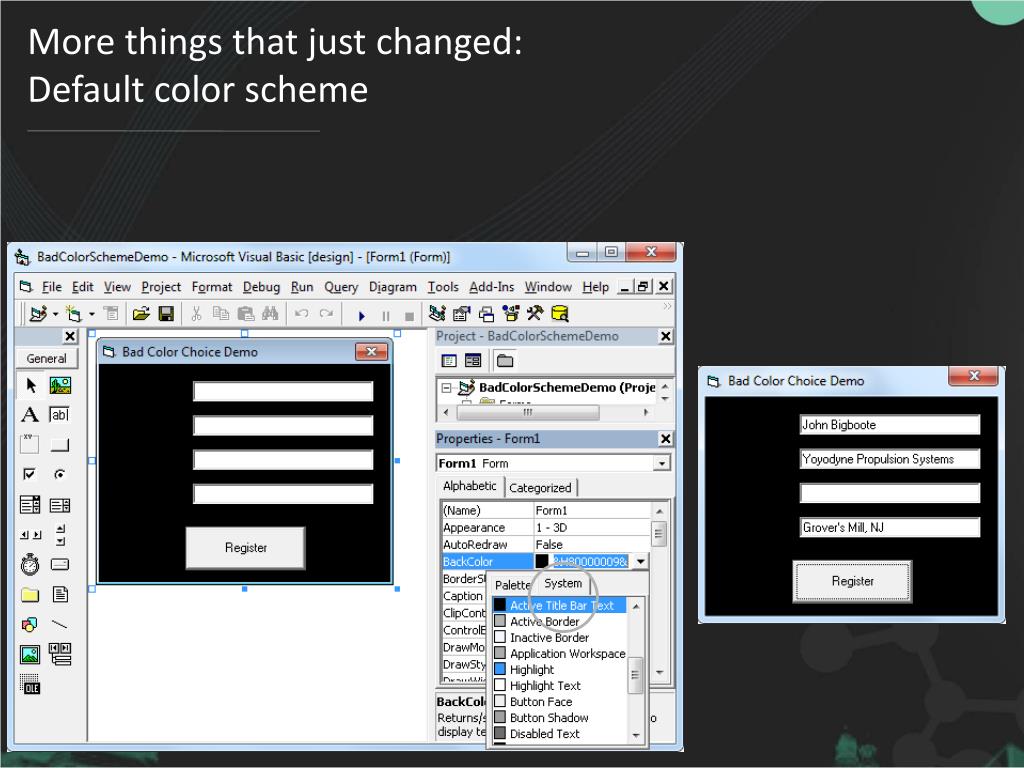The image size is (1024, 768).
Task: Click Register button in design form
Action: click(x=246, y=548)
